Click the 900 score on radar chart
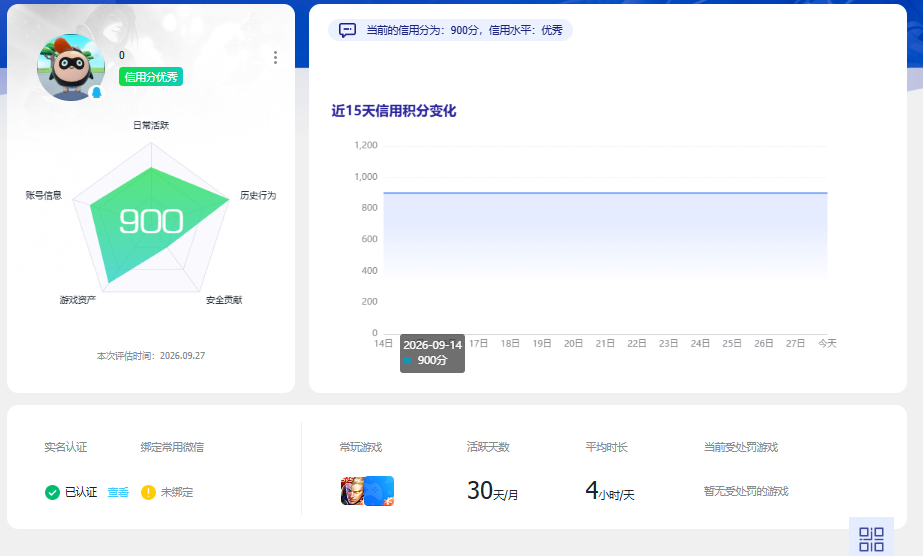This screenshot has width=923, height=556. click(151, 222)
